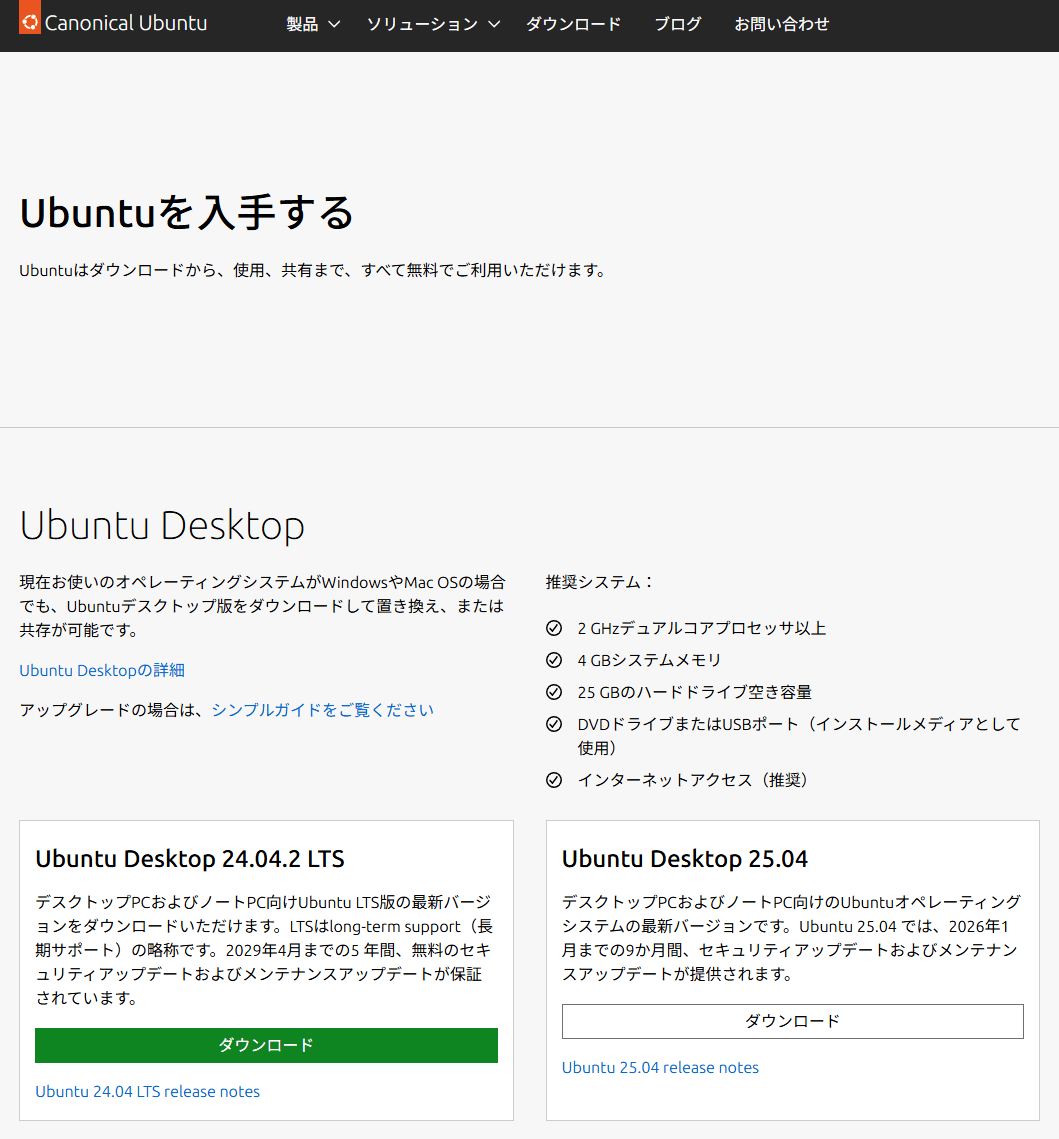Open Ubuntu 25.04 release notes link
1059x1139 pixels.
(660, 1067)
